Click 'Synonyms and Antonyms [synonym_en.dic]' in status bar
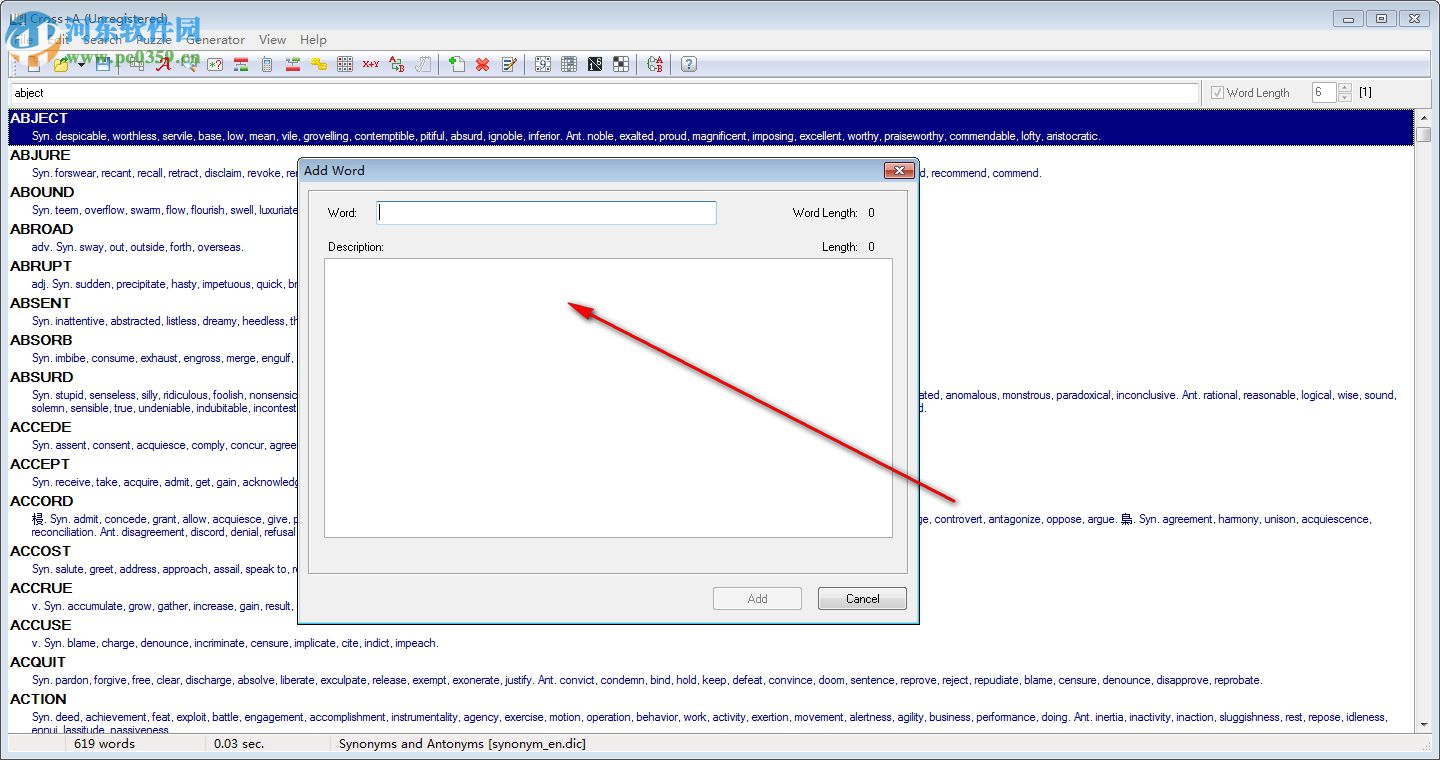This screenshot has height=760, width=1440. pos(462,744)
